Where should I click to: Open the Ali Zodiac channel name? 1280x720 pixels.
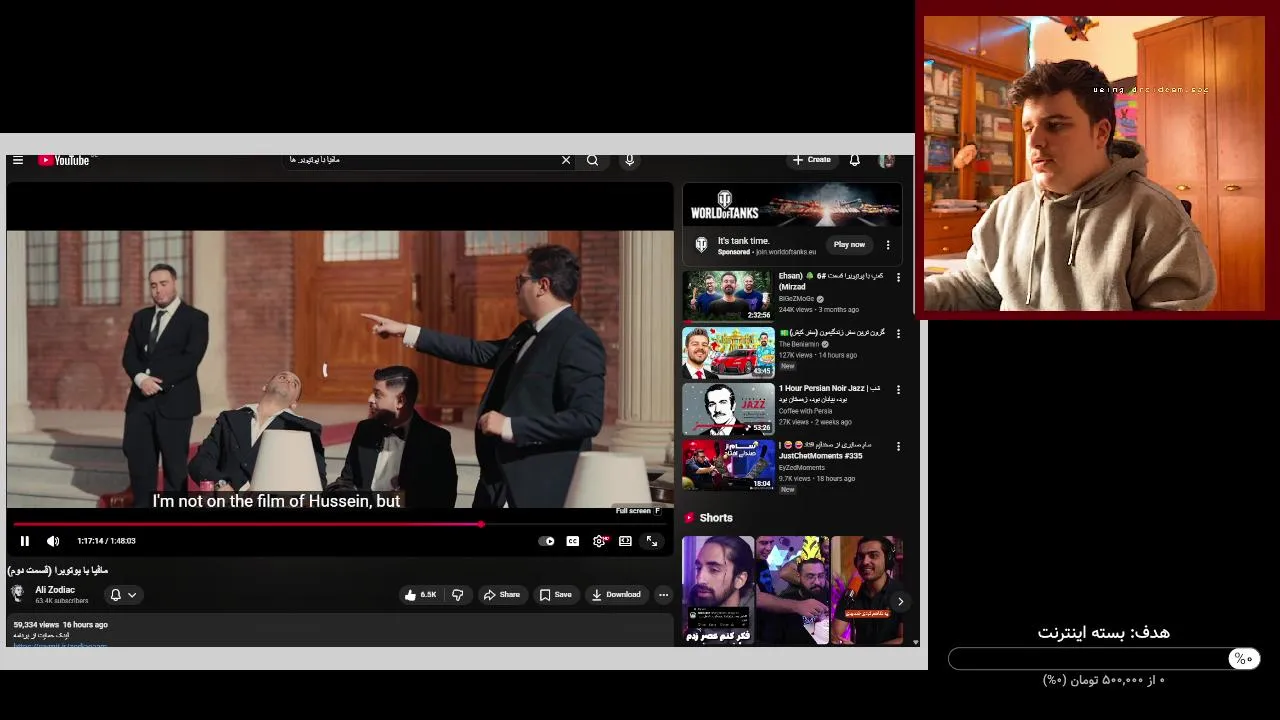tap(55, 590)
